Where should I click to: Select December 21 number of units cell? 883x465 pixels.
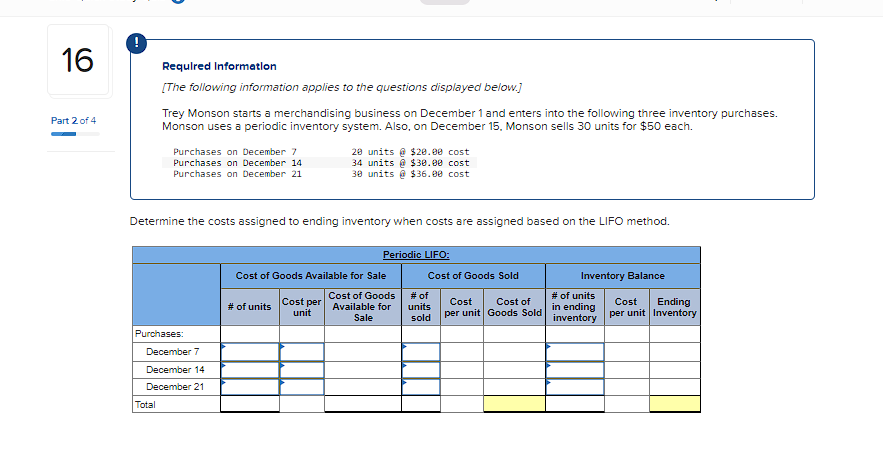tap(250, 387)
